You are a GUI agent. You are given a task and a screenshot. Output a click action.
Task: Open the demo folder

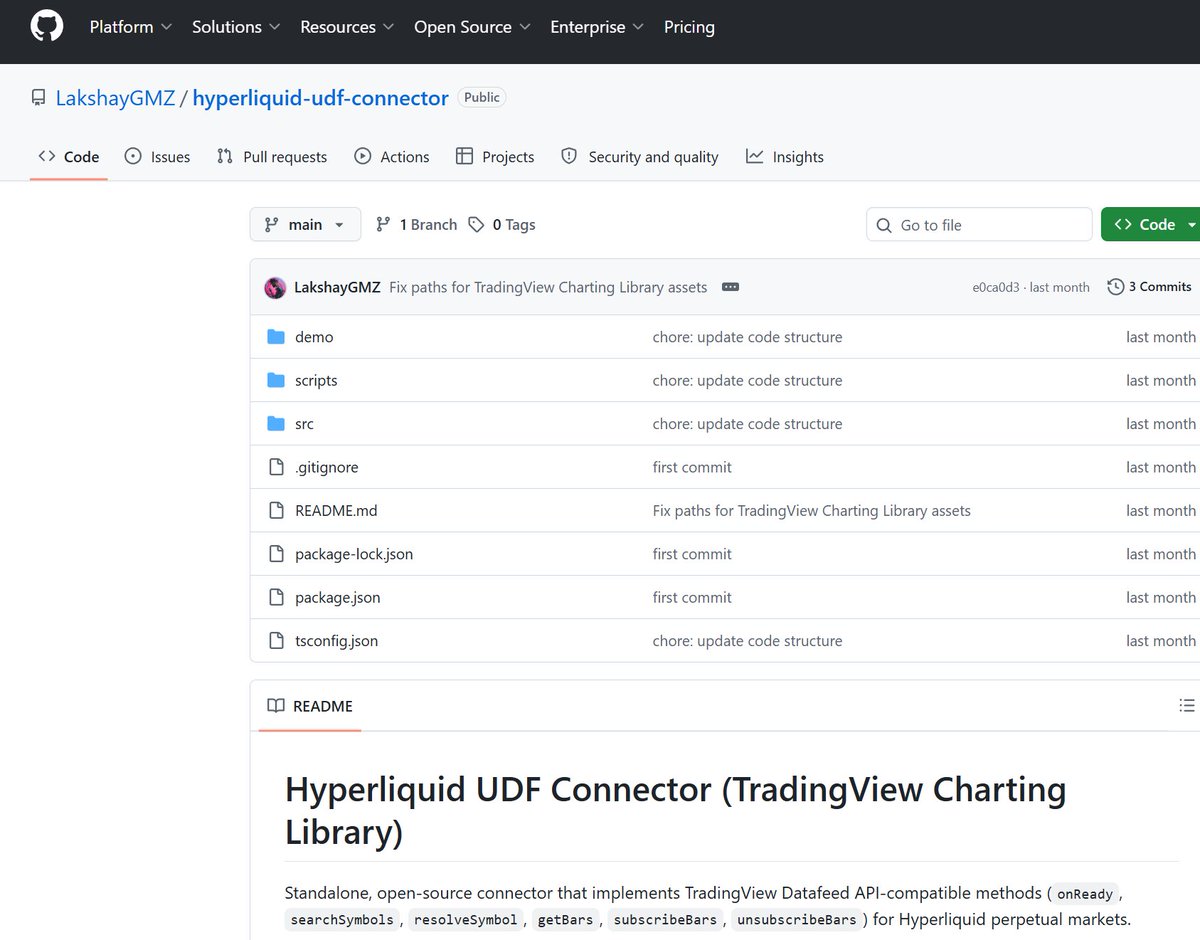(314, 337)
